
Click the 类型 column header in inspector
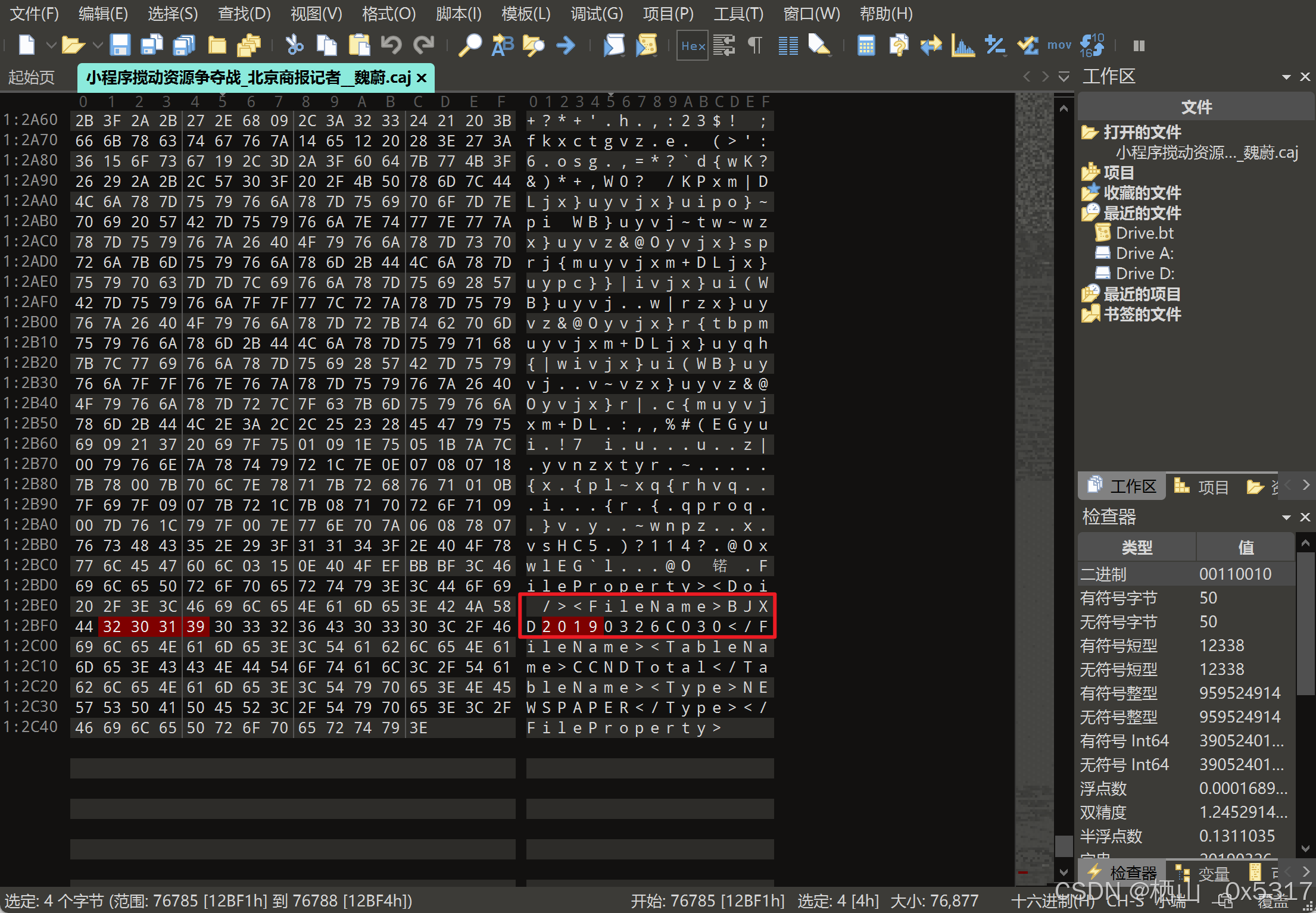(1137, 548)
